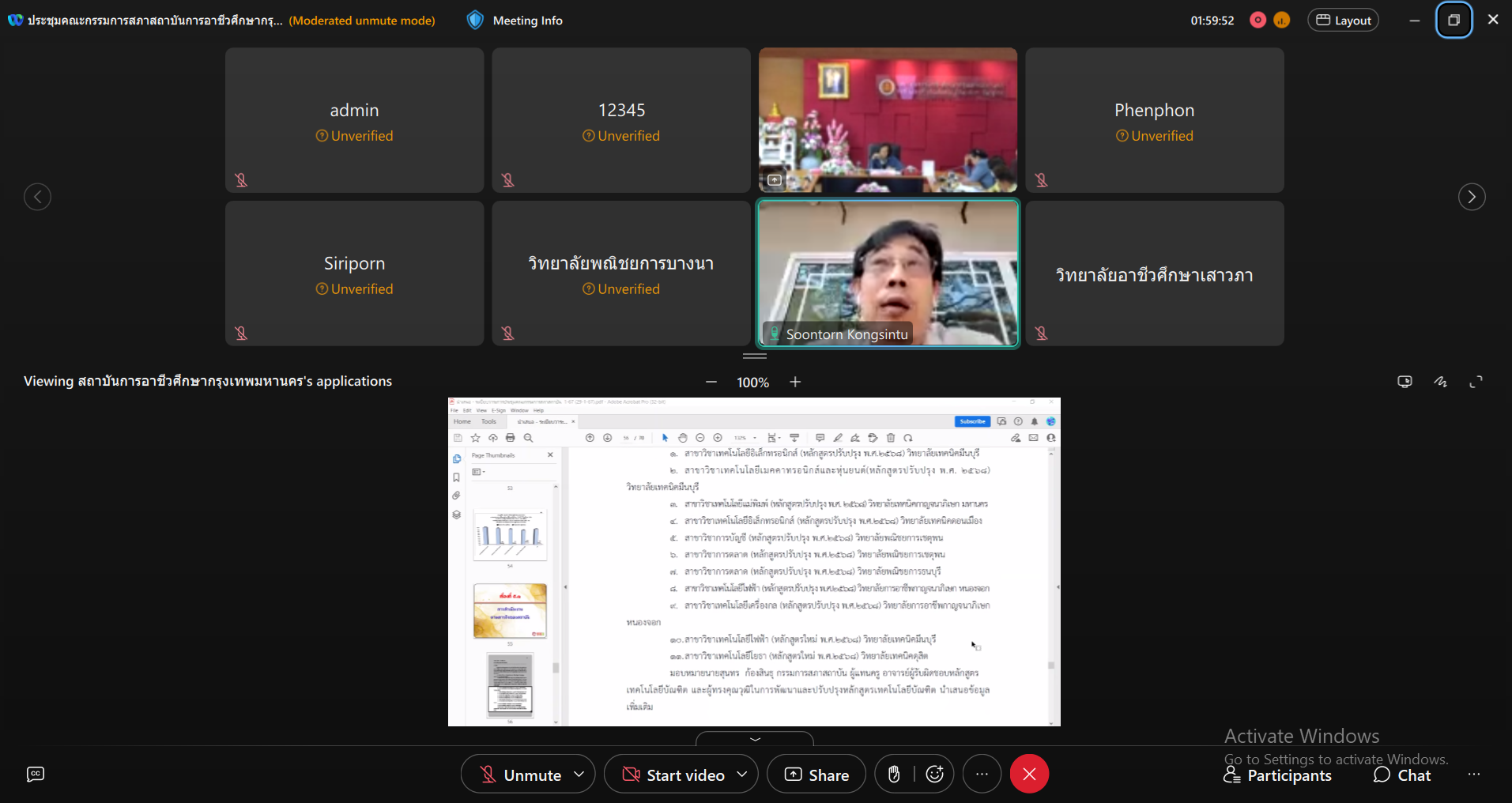Show next page of video tiles
The image size is (1512, 803).
(x=1472, y=197)
